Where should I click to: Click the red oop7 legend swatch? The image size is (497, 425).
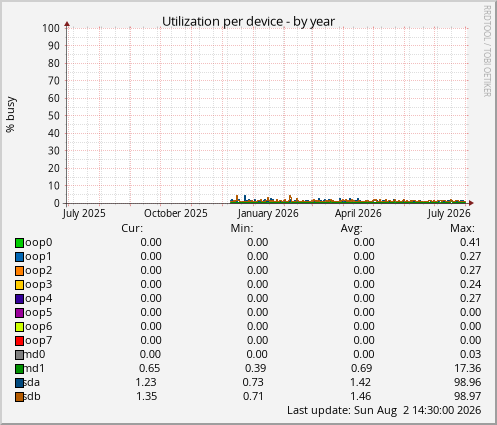pyautogui.click(x=19, y=341)
